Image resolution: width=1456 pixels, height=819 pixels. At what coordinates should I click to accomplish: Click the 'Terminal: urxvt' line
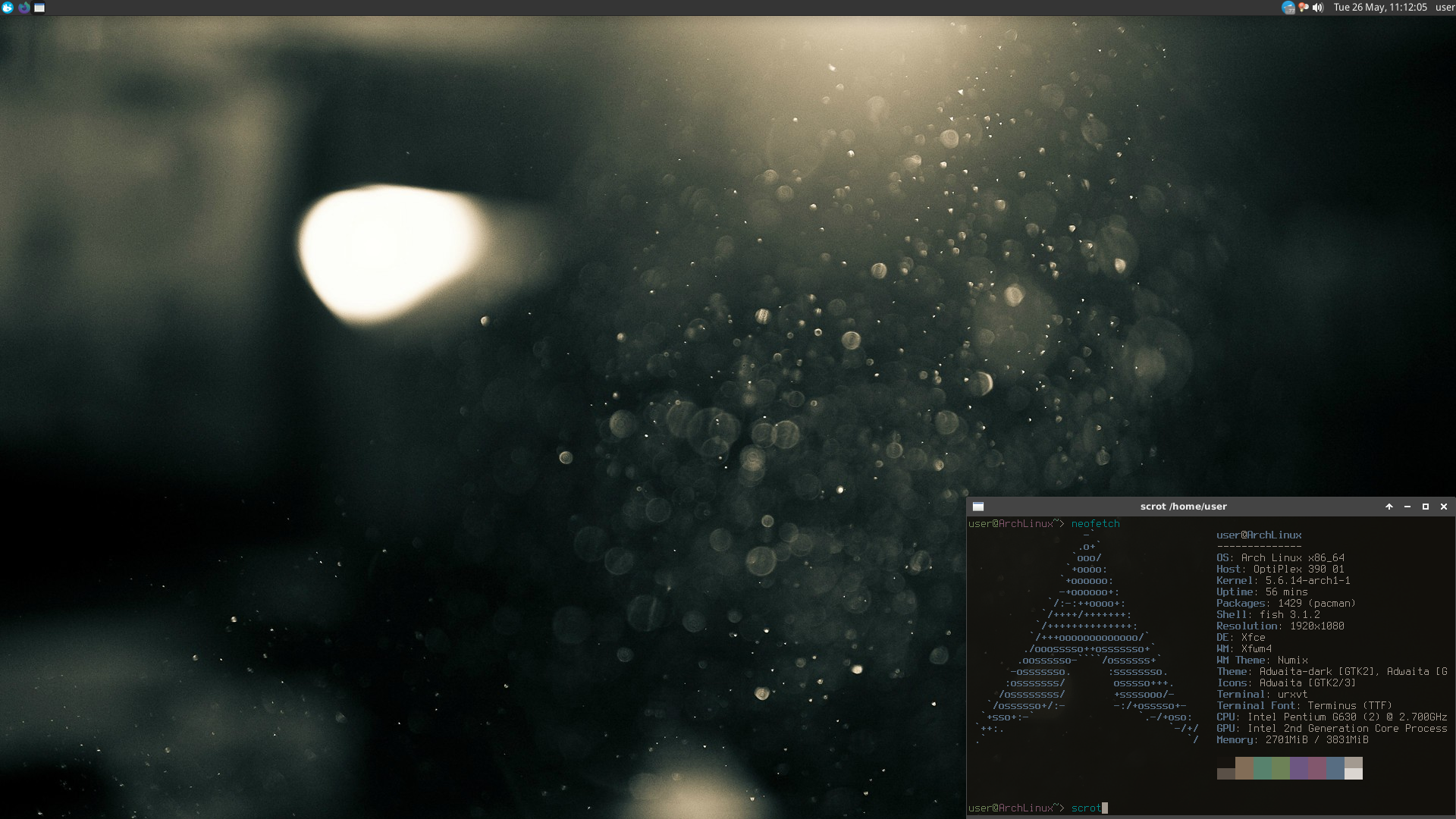(x=1262, y=695)
